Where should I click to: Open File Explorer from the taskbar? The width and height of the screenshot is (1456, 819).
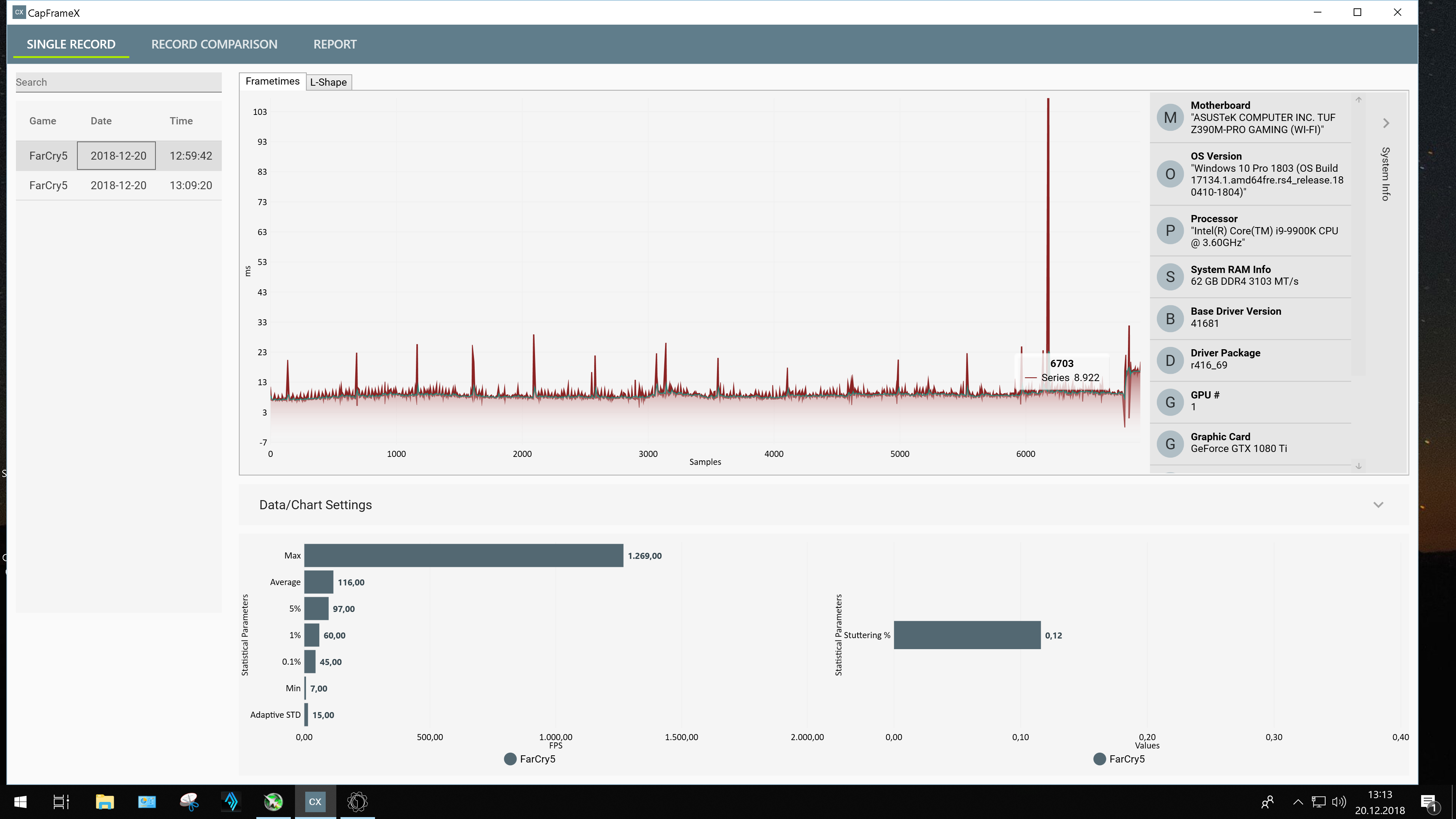pos(105,802)
